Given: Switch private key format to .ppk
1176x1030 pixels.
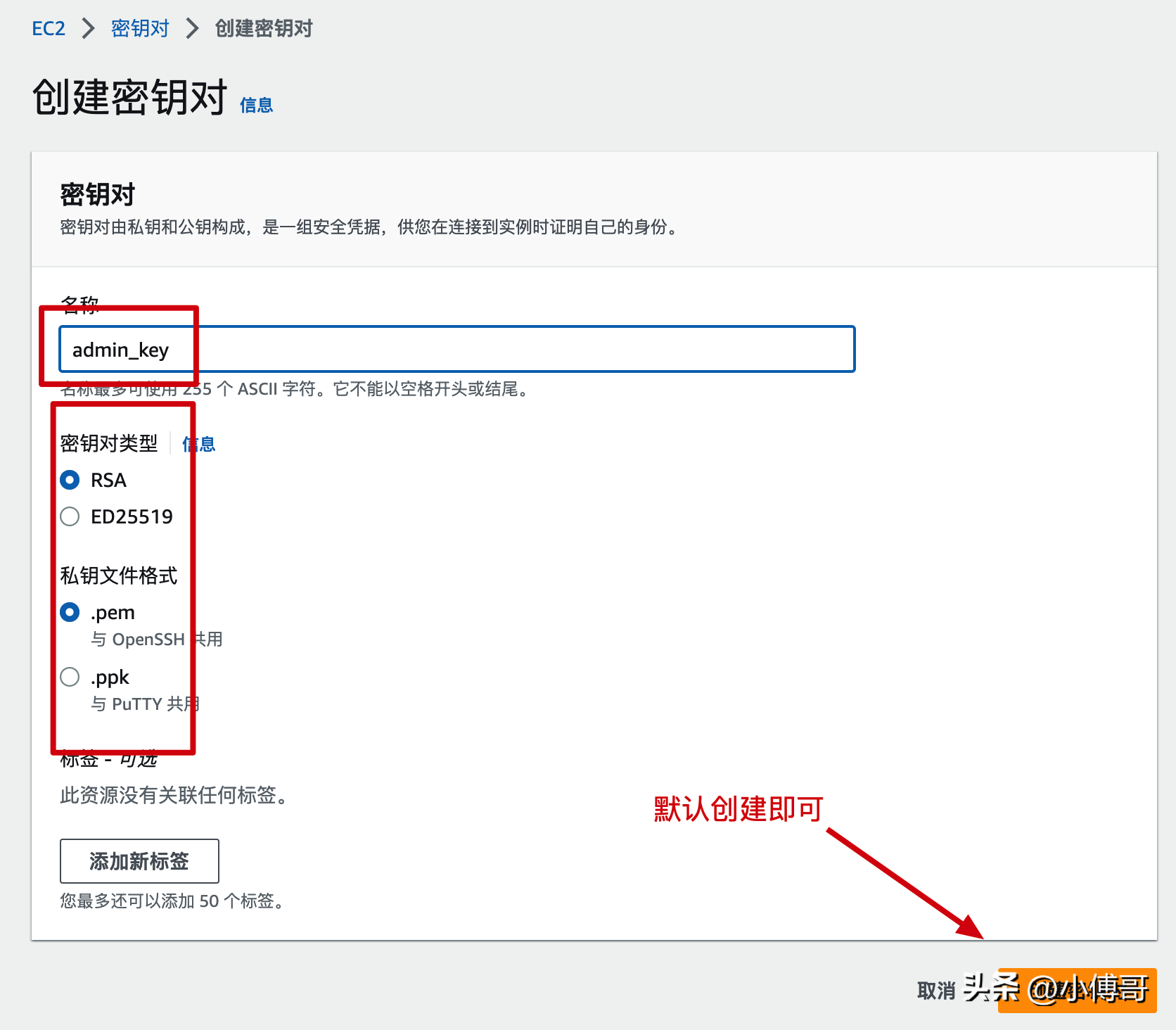Looking at the screenshot, I should pyautogui.click(x=70, y=677).
